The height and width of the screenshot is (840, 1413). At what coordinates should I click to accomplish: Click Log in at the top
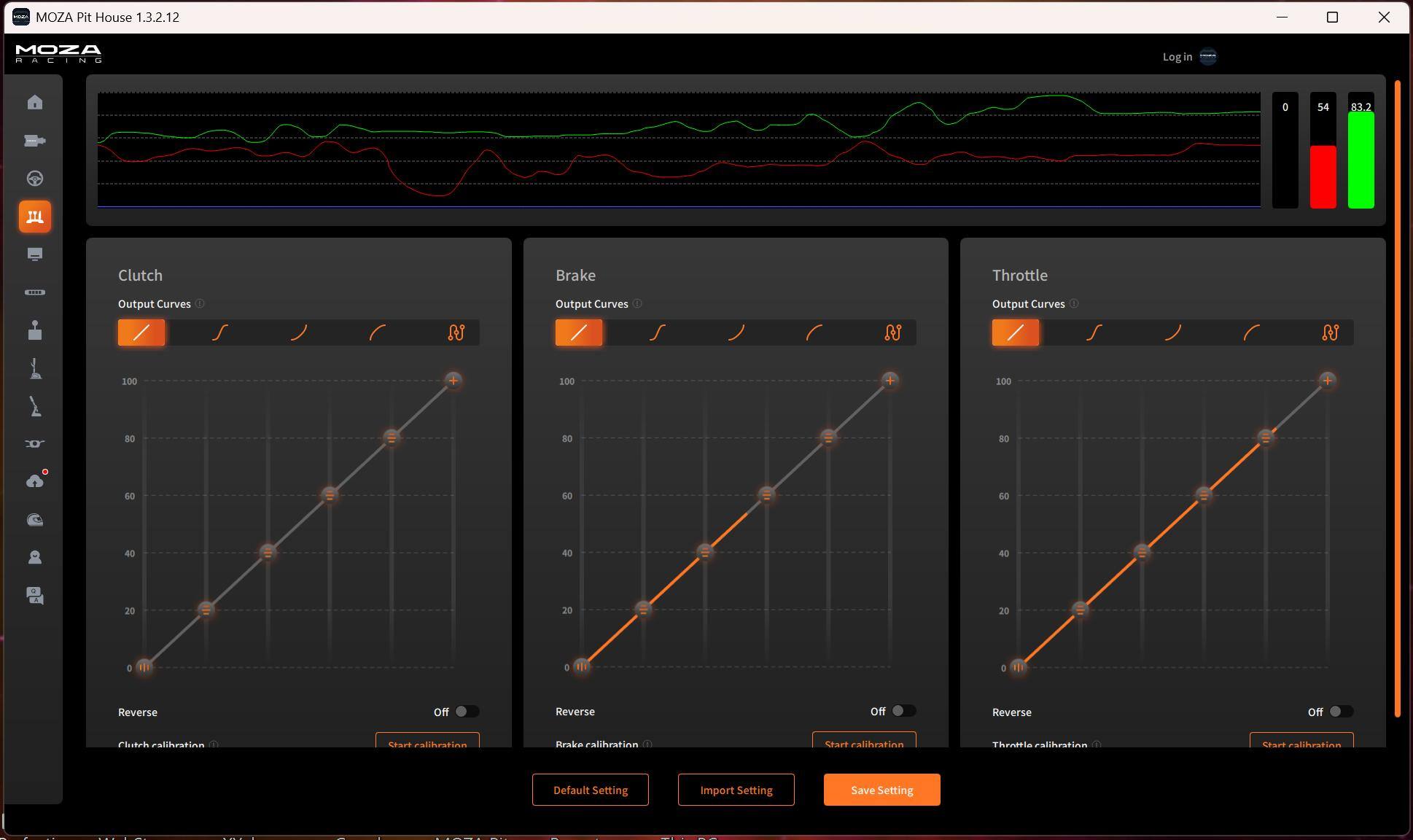point(1177,57)
